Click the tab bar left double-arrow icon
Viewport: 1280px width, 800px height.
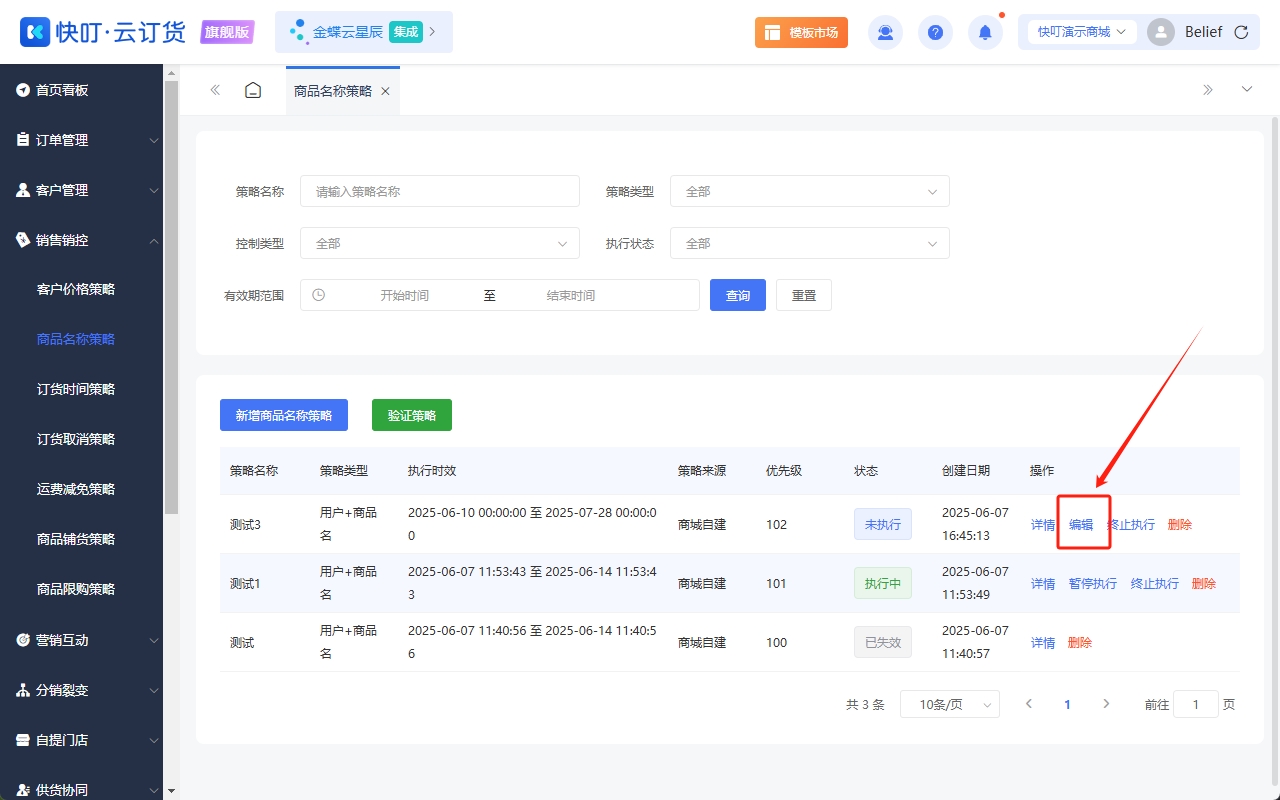[x=215, y=90]
